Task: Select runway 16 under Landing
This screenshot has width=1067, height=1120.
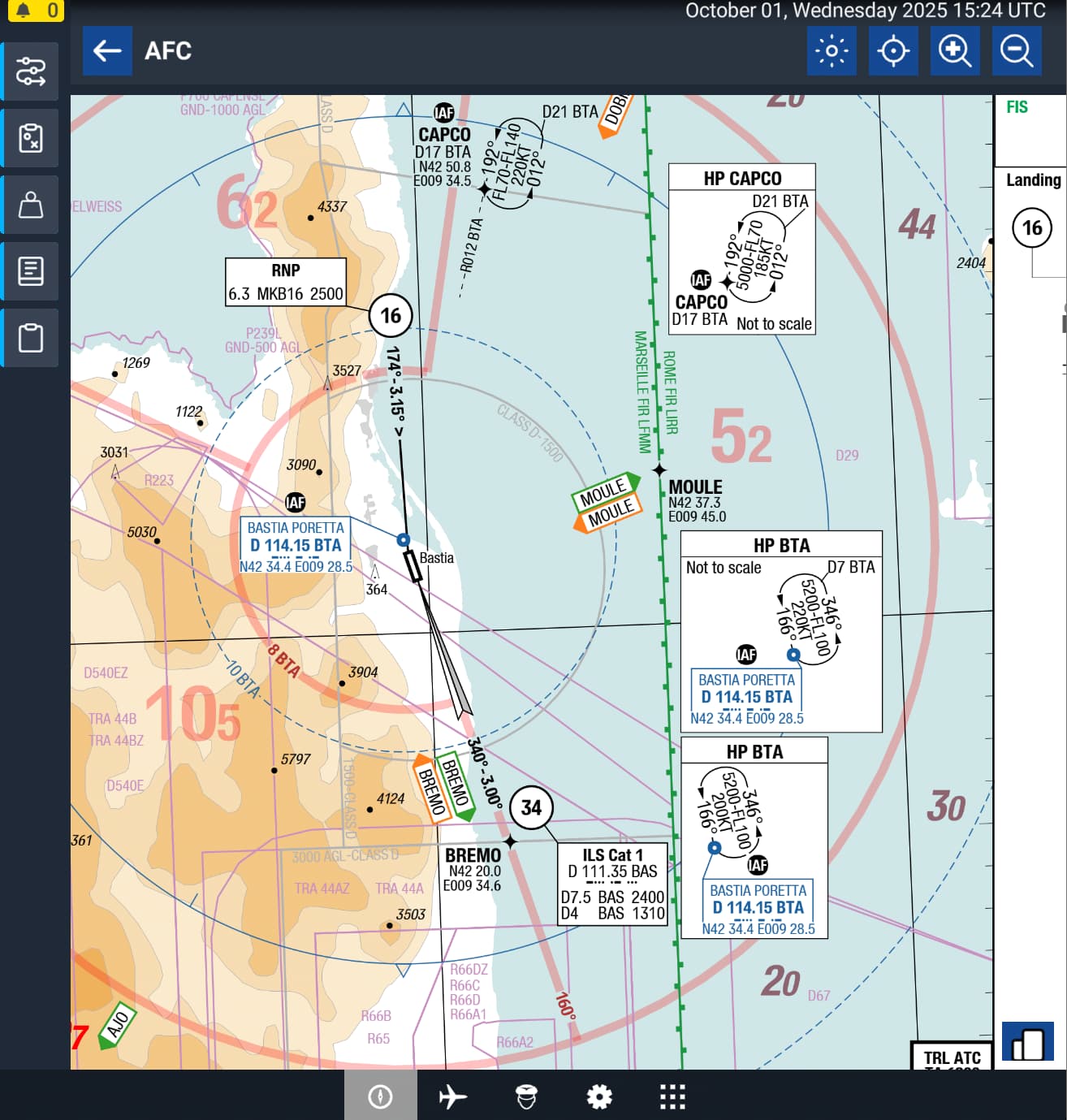Action: (x=1031, y=228)
